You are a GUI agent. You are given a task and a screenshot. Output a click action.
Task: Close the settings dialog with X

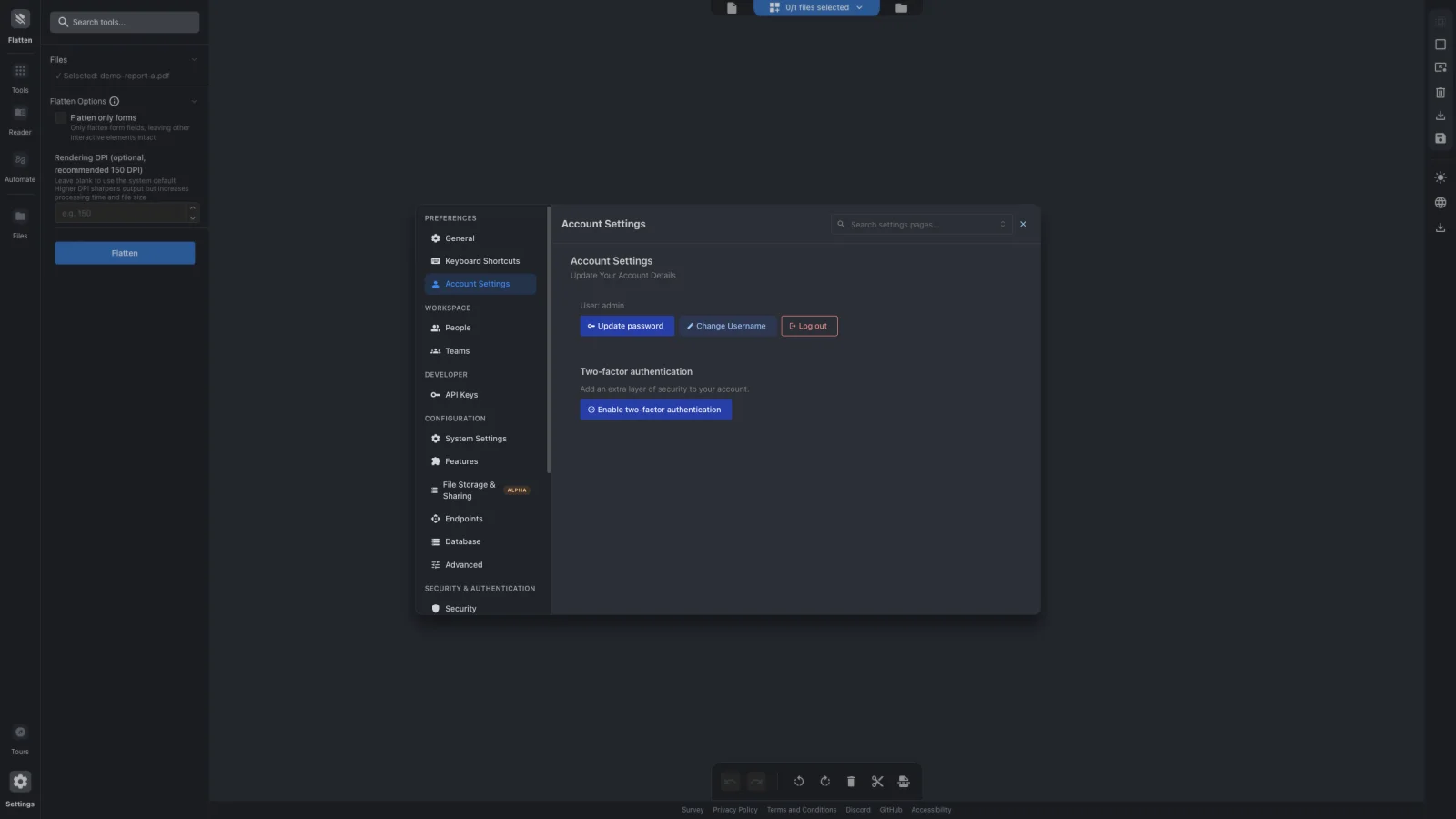(1023, 224)
